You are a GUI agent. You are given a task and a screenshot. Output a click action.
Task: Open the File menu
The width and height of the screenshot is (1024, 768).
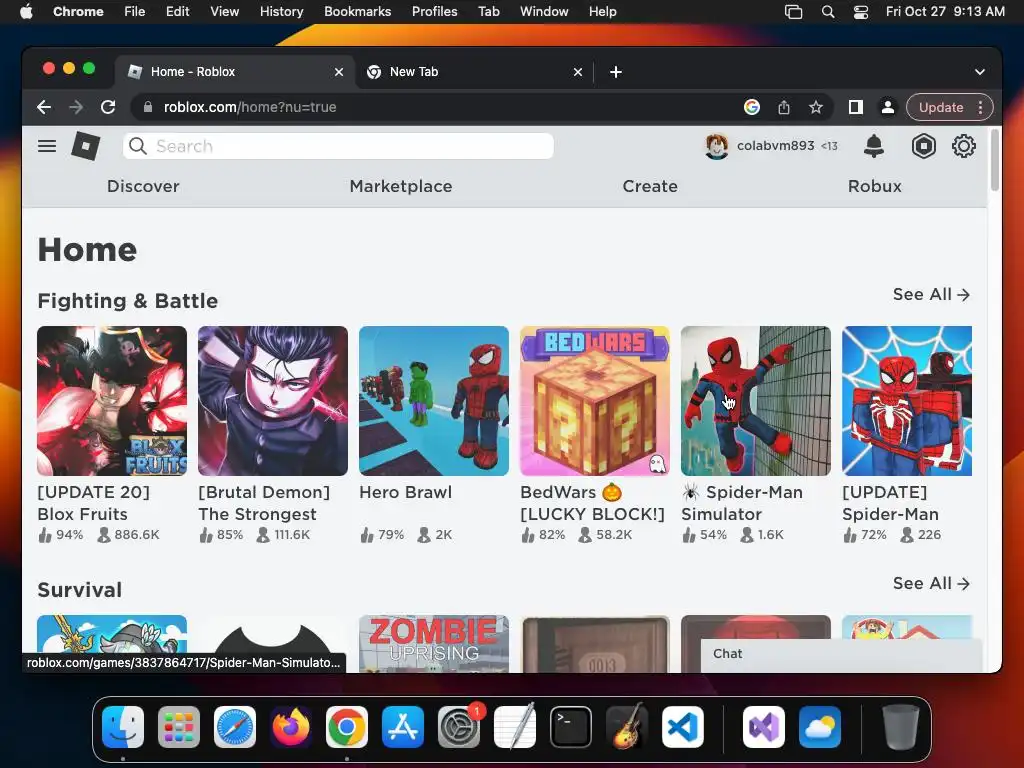(135, 12)
